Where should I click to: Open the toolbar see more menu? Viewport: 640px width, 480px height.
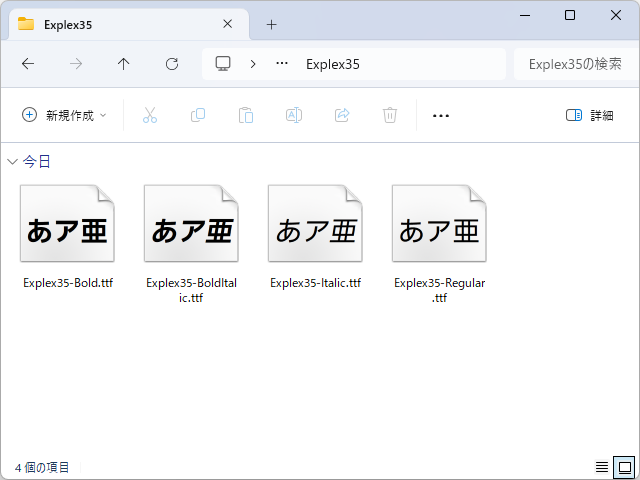point(440,115)
